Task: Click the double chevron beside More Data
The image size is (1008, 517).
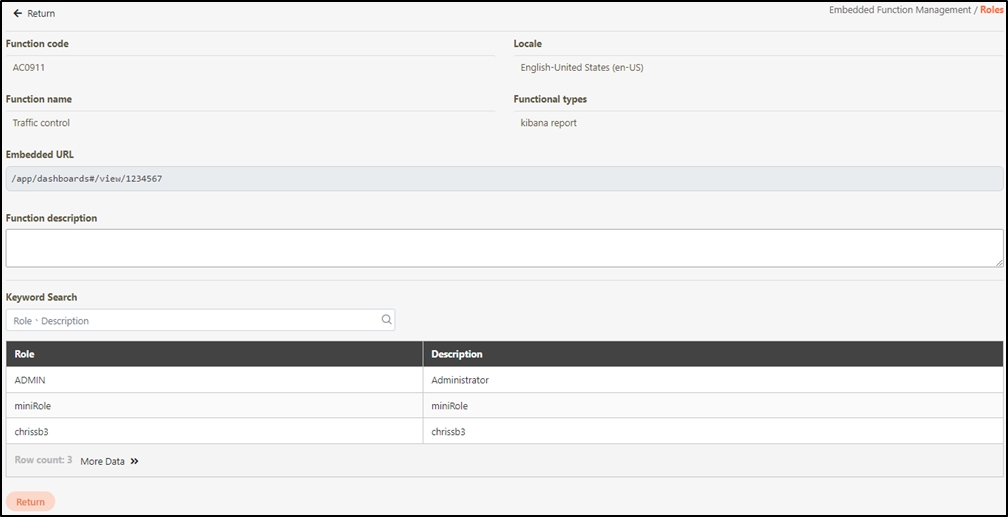Action: pos(134,461)
